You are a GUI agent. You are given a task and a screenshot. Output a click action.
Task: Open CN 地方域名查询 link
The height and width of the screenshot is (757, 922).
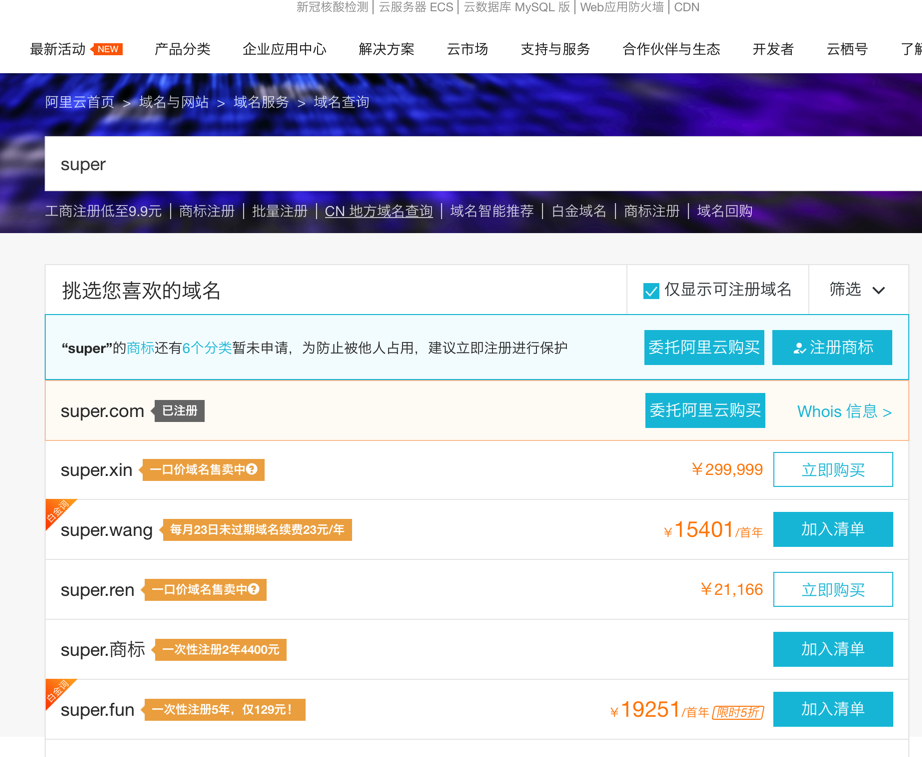379,211
